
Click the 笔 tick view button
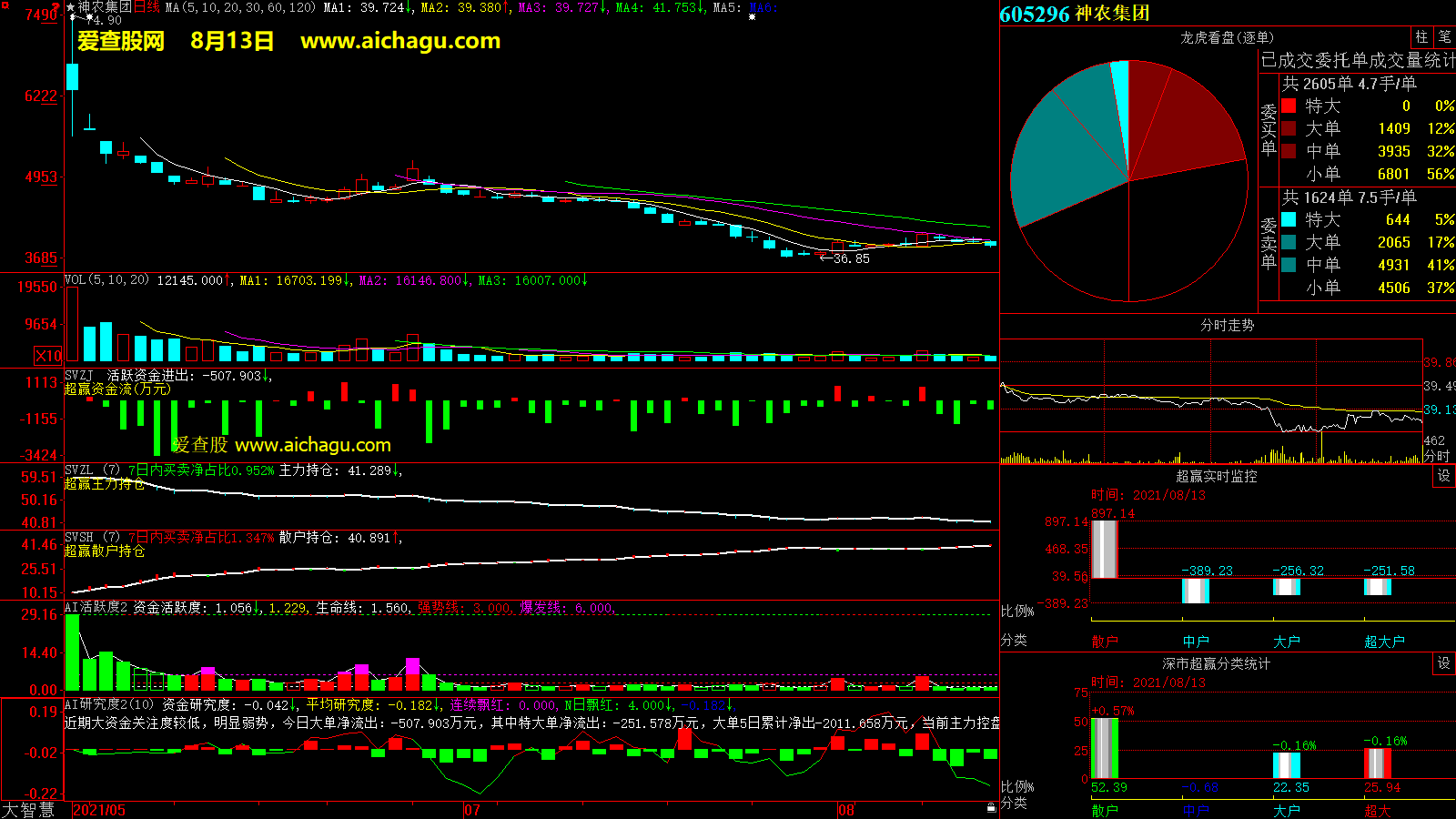[x=1444, y=37]
